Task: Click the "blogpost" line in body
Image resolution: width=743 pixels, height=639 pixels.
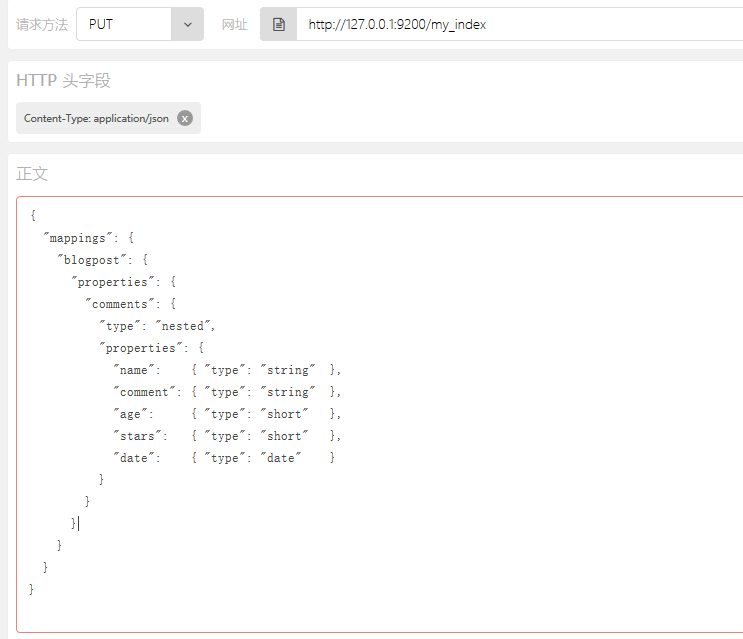Action: (103, 260)
